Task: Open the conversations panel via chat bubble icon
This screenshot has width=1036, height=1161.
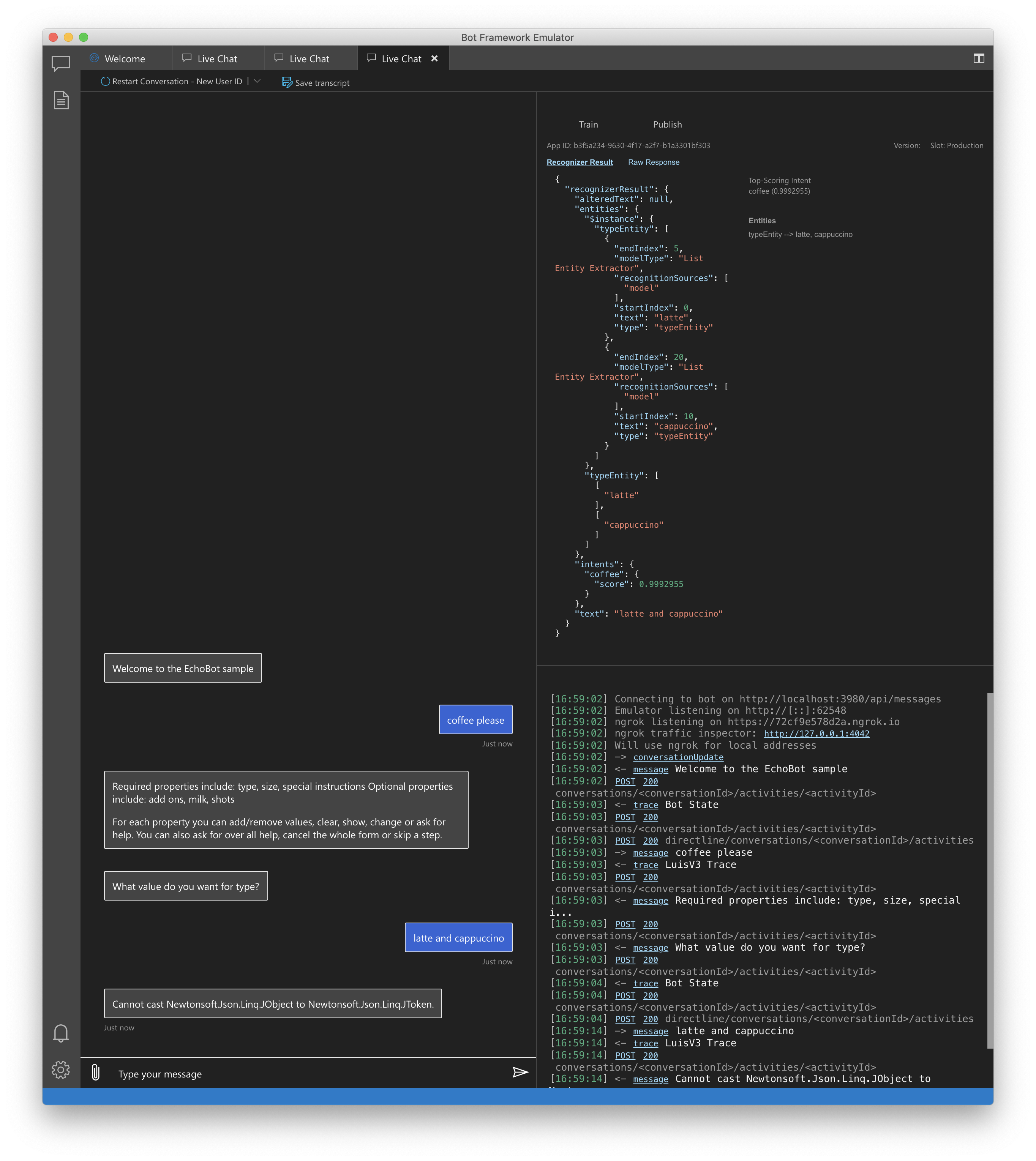Action: point(60,64)
